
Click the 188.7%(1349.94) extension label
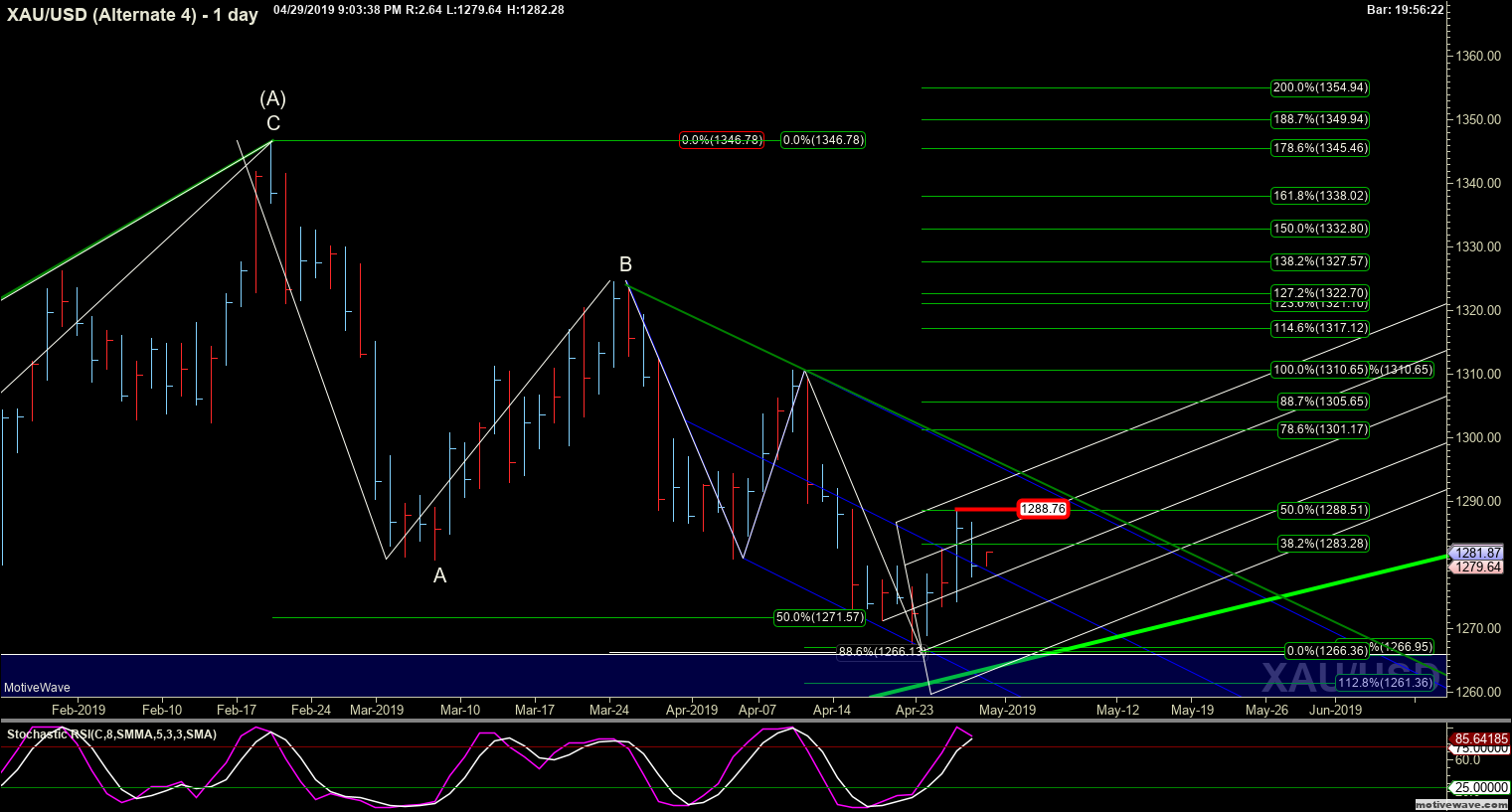coord(1320,119)
